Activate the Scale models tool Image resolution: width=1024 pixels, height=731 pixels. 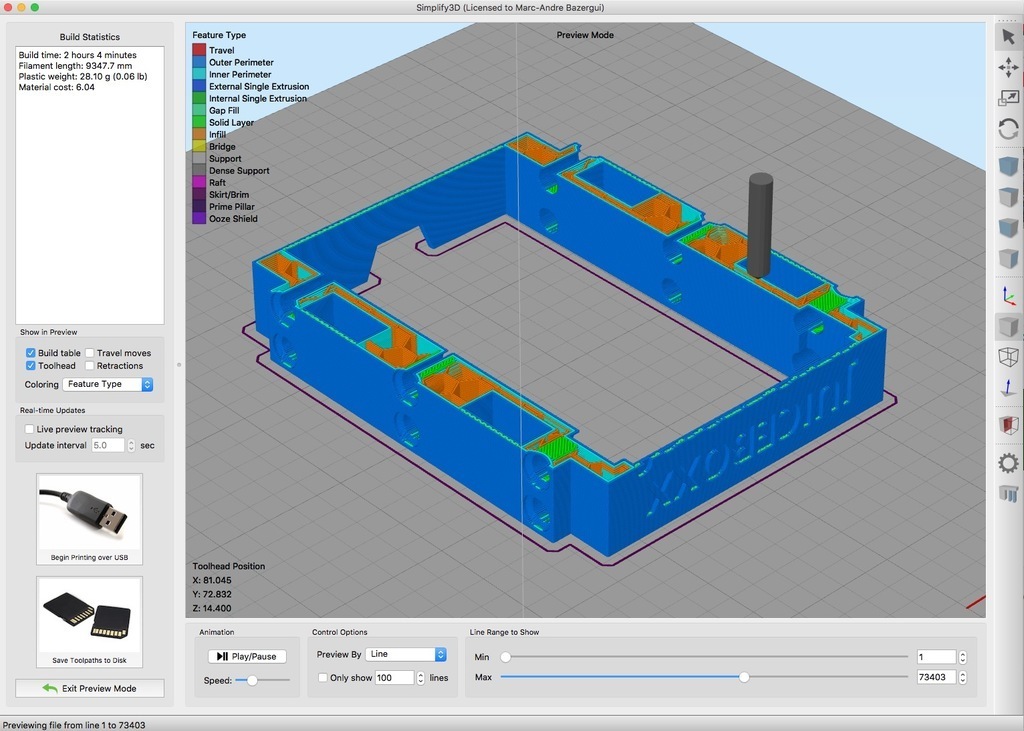click(x=1009, y=95)
